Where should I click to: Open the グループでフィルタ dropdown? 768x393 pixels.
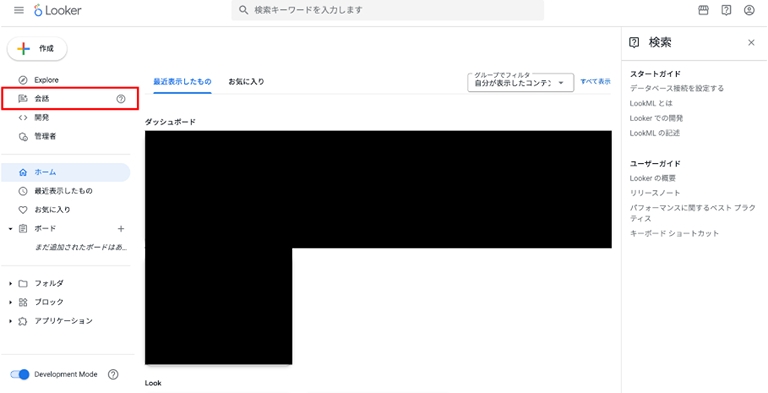520,82
